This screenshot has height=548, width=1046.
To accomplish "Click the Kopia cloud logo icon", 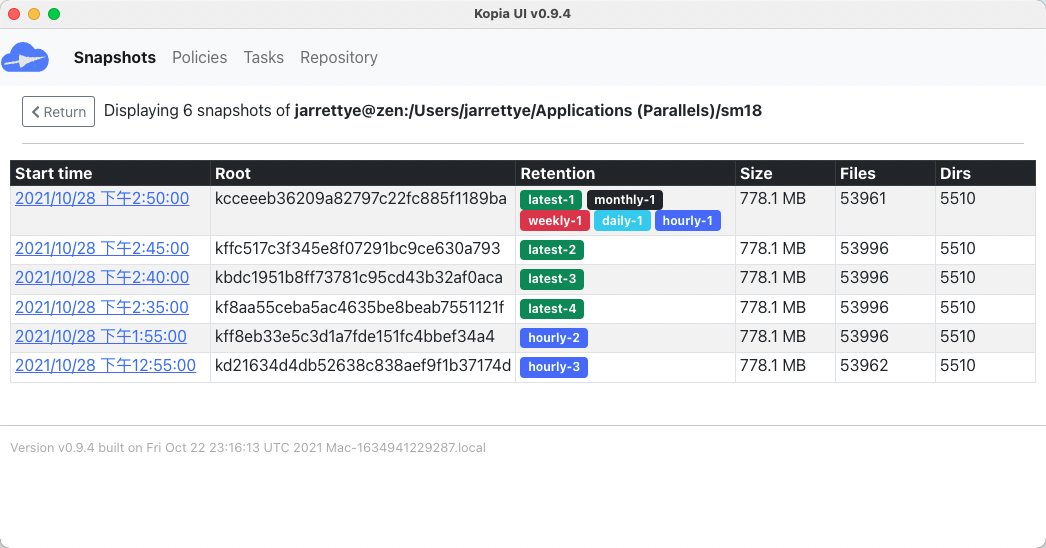I will click(x=26, y=58).
